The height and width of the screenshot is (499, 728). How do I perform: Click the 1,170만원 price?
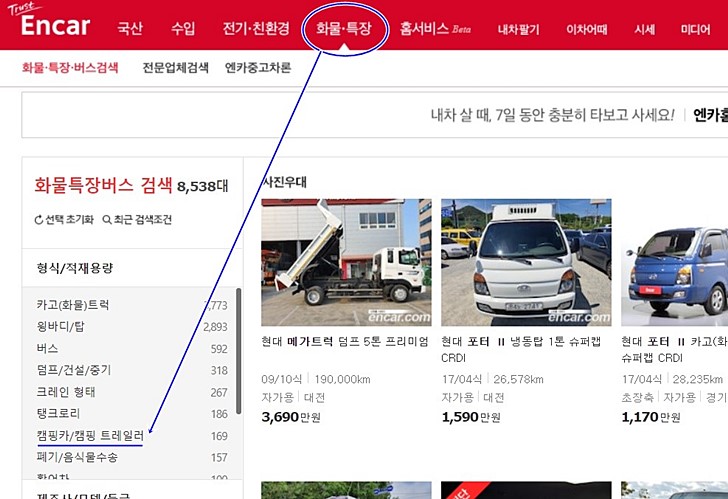pyautogui.click(x=651, y=417)
